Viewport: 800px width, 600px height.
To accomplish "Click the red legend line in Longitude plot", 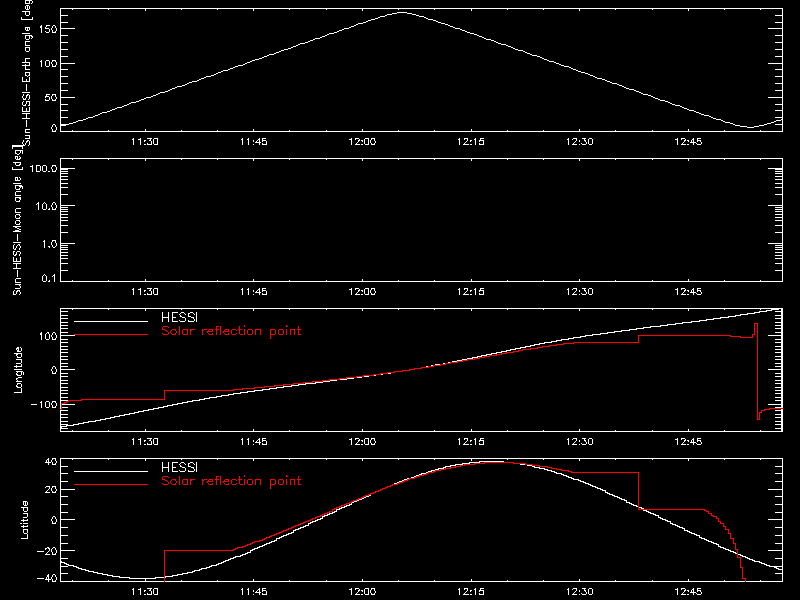I will [x=111, y=335].
